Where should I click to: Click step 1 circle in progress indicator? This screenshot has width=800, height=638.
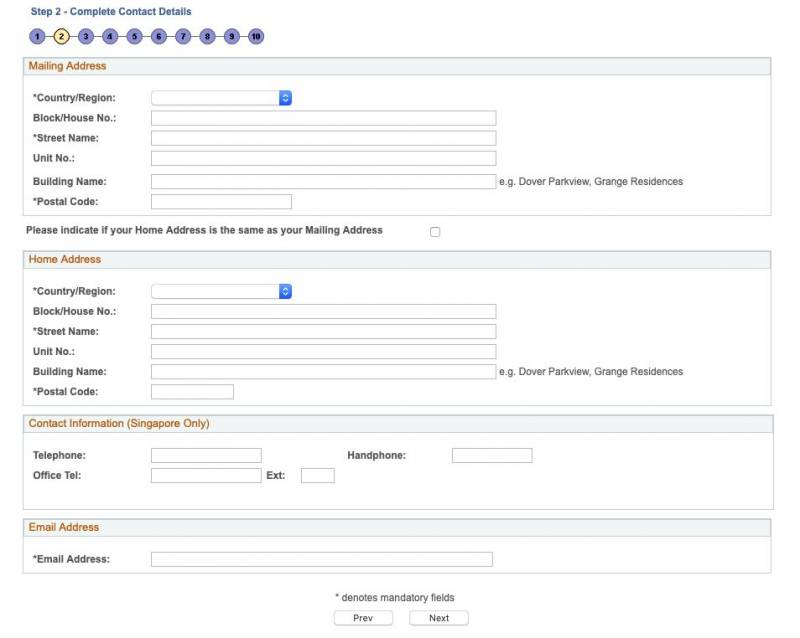pos(37,37)
